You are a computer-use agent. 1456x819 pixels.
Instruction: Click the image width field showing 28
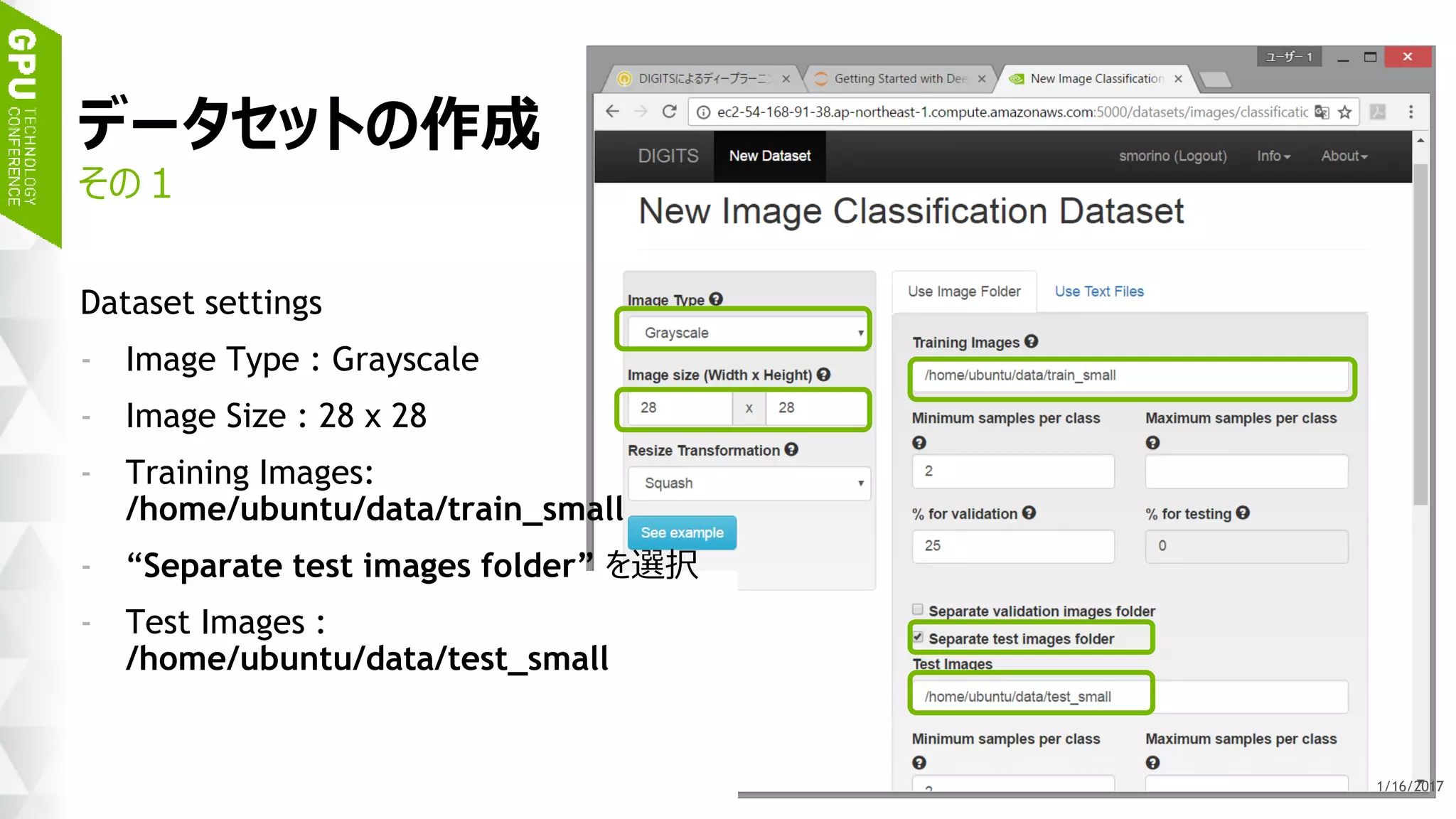[x=680, y=408]
